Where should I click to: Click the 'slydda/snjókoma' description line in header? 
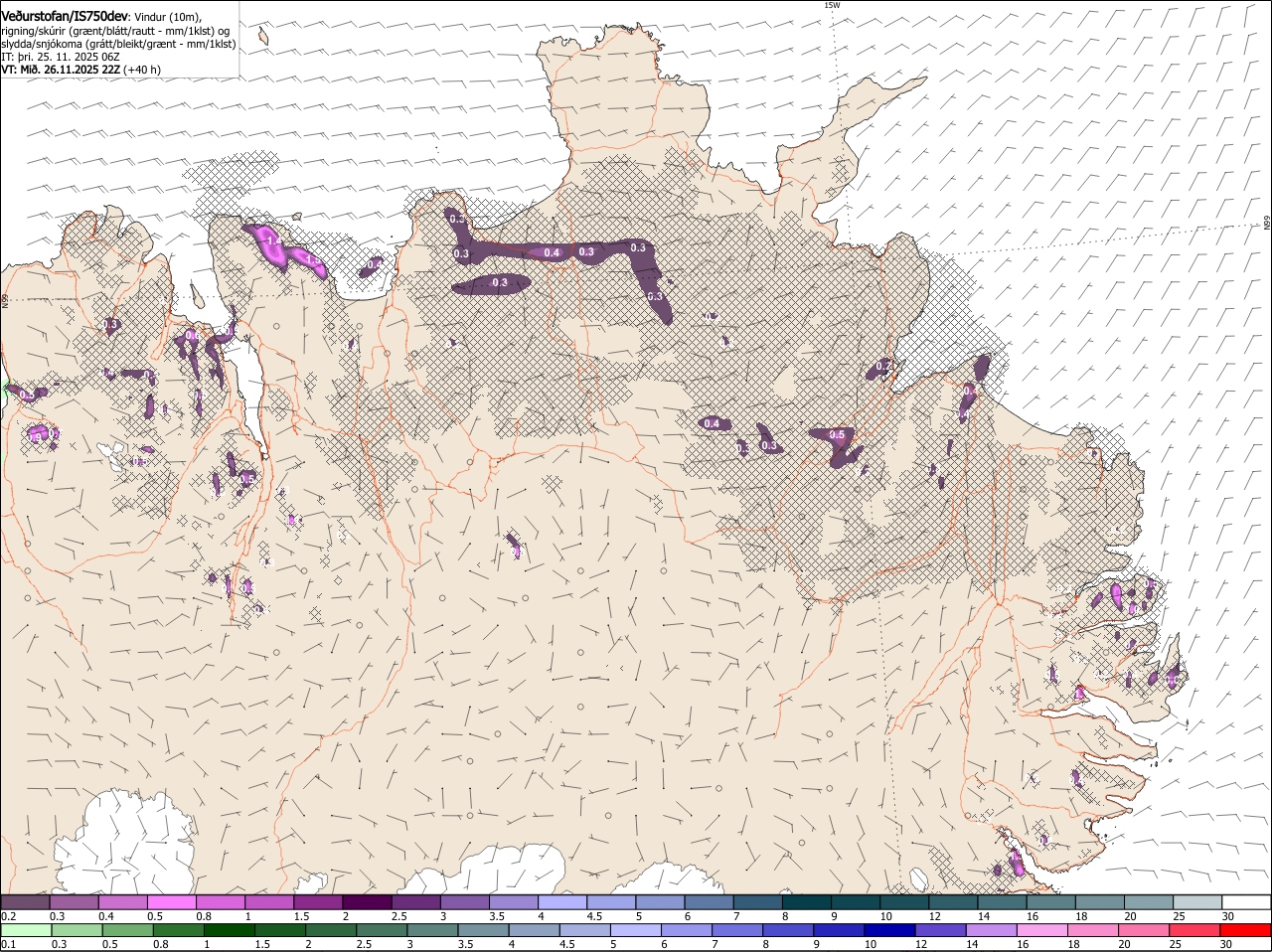118,44
